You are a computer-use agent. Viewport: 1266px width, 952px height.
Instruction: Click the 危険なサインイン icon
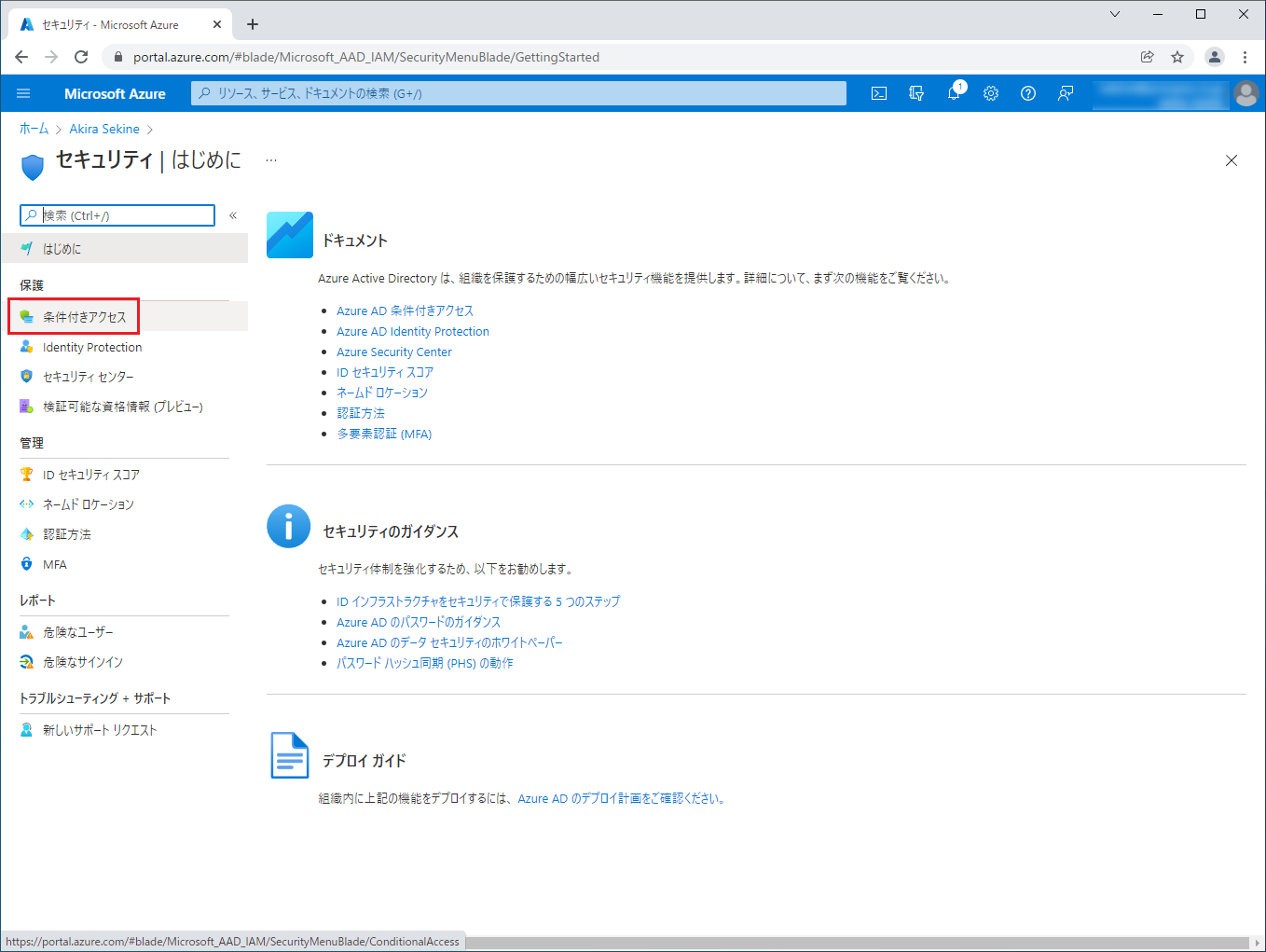click(x=27, y=662)
